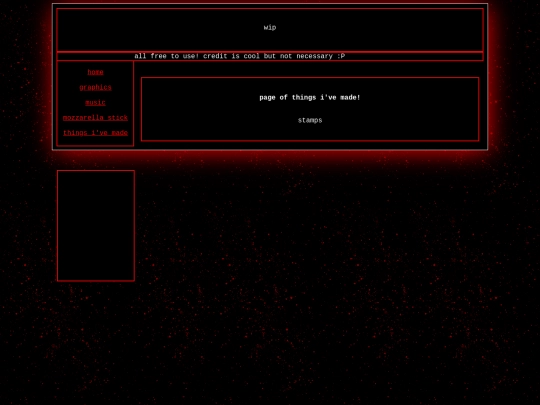Visit the mozzarella stick page
Viewport: 540px width, 405px height.
coord(95,117)
